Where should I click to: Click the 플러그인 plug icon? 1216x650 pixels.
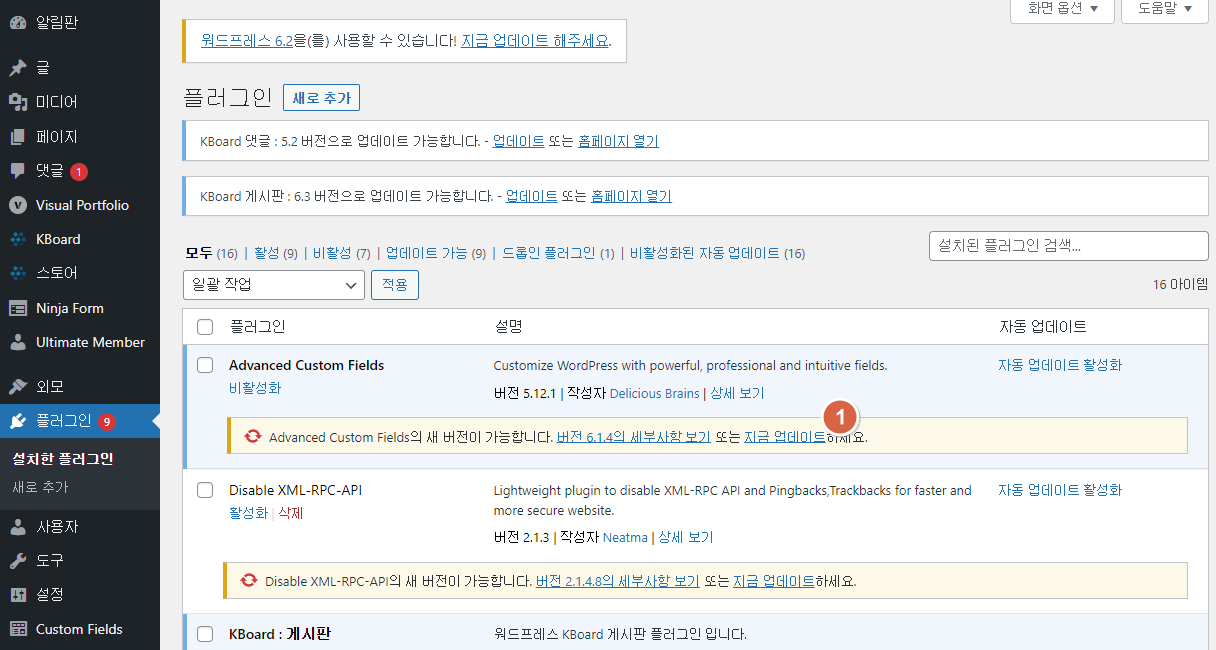pos(17,421)
